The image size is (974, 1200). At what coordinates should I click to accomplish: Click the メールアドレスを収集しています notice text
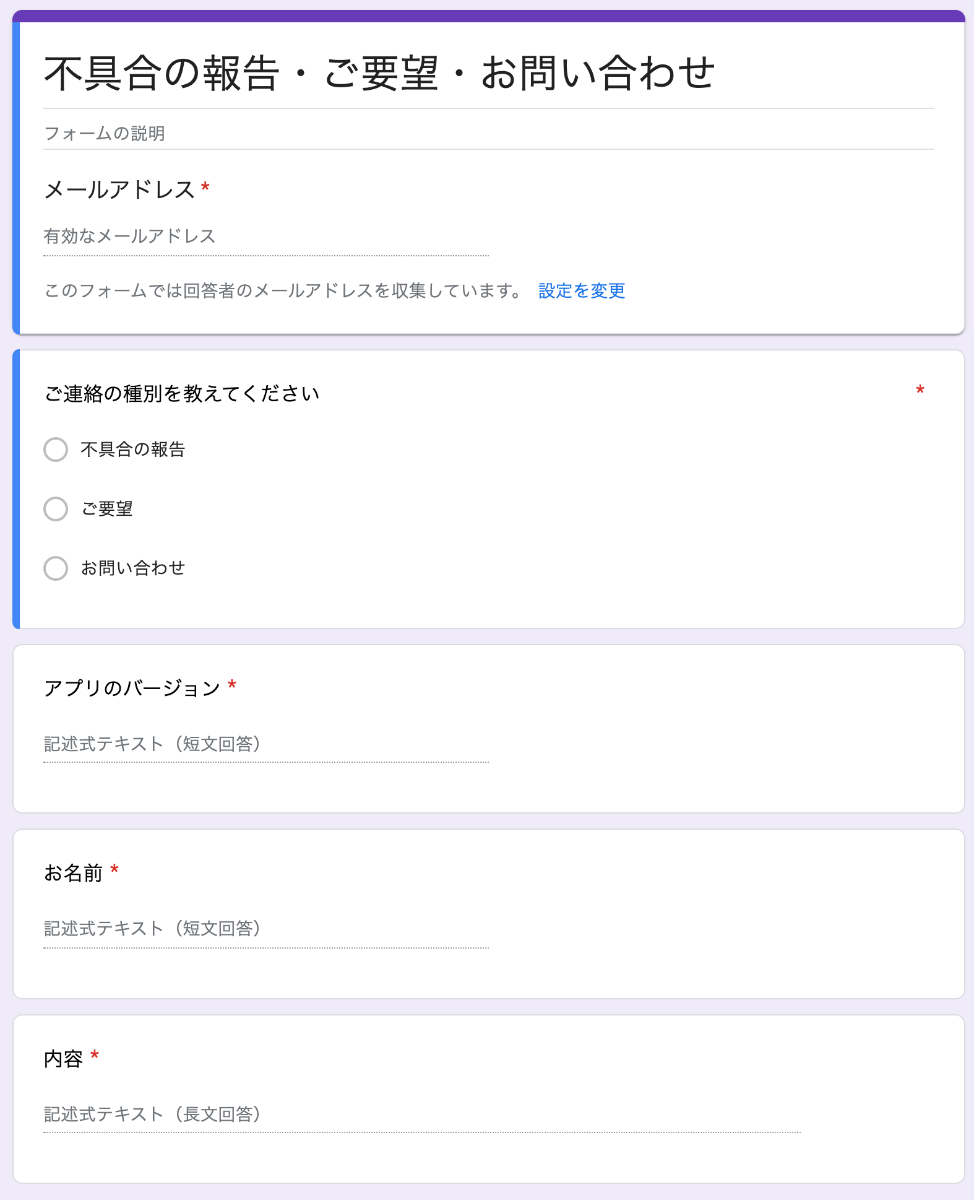[x=283, y=291]
